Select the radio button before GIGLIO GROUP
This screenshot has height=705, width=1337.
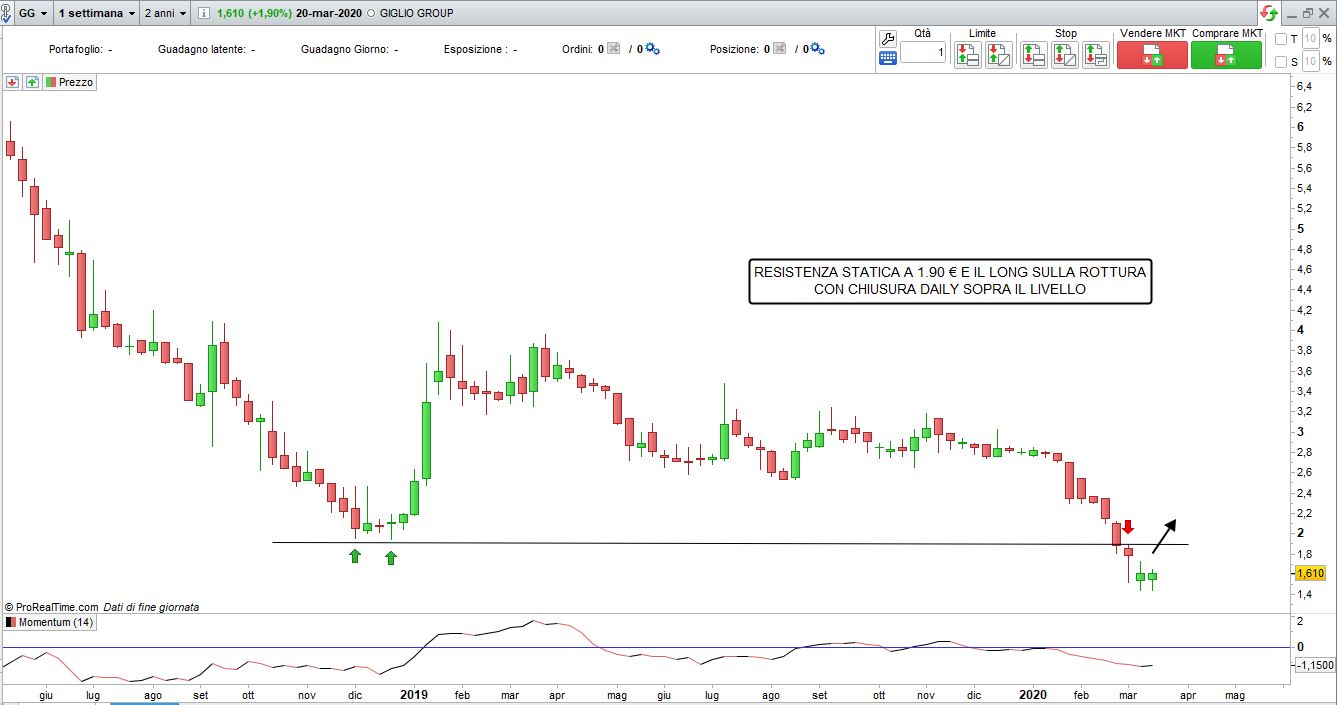(x=372, y=14)
